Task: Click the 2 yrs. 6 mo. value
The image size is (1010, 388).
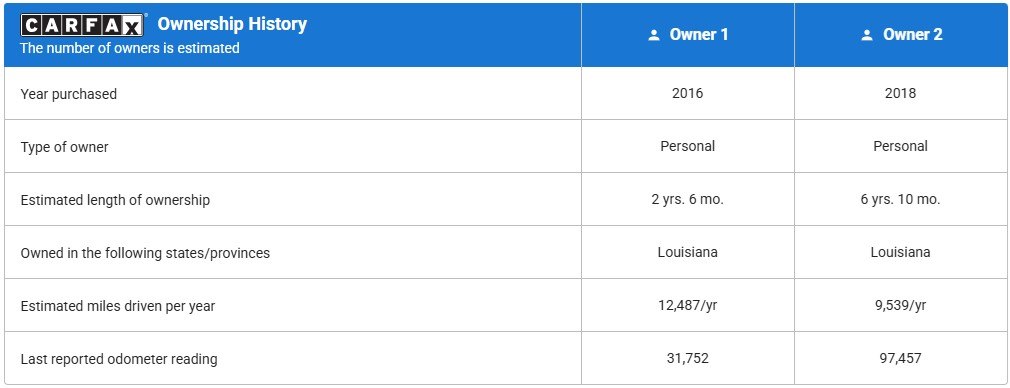Action: pyautogui.click(x=687, y=199)
